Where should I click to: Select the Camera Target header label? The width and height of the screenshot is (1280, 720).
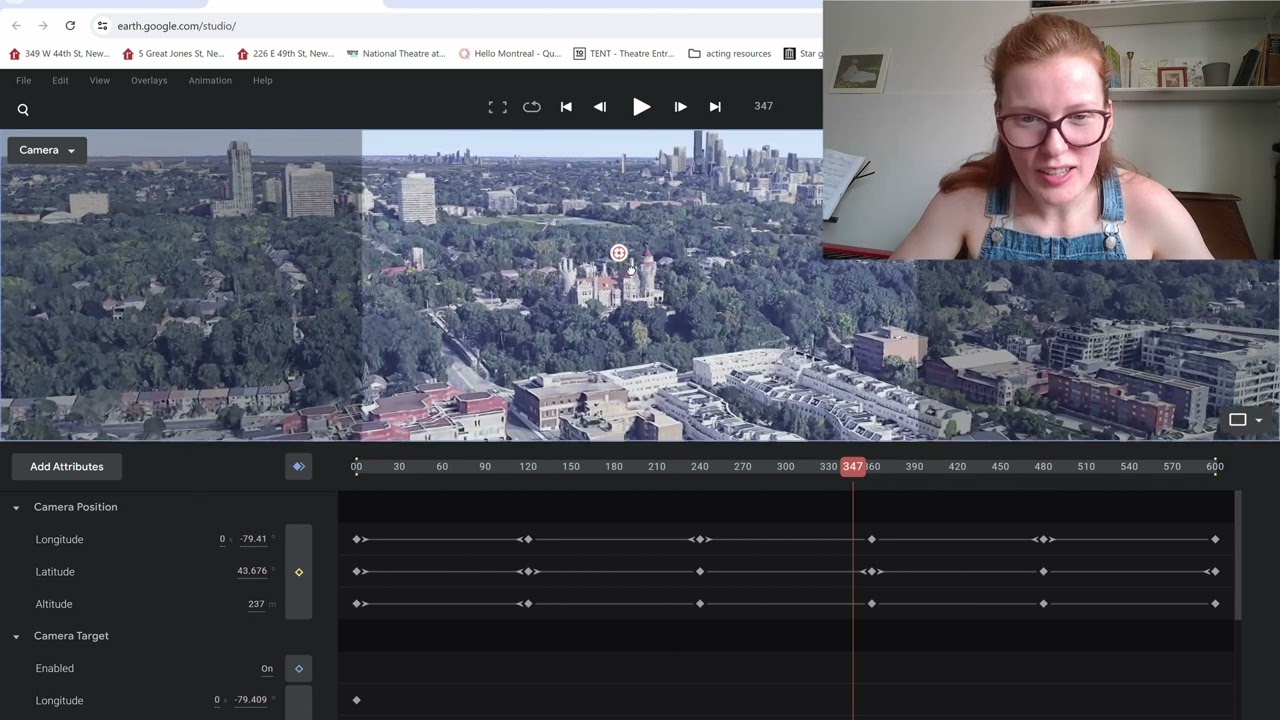click(71, 636)
